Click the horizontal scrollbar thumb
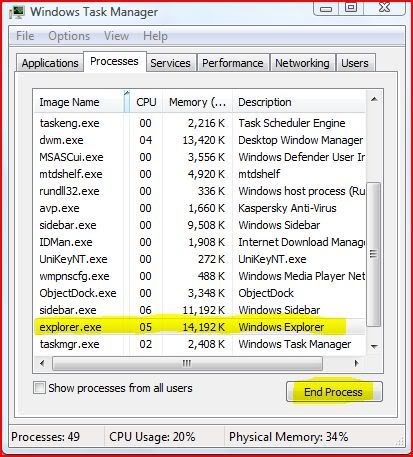The height and width of the screenshot is (457, 413). coord(187,363)
